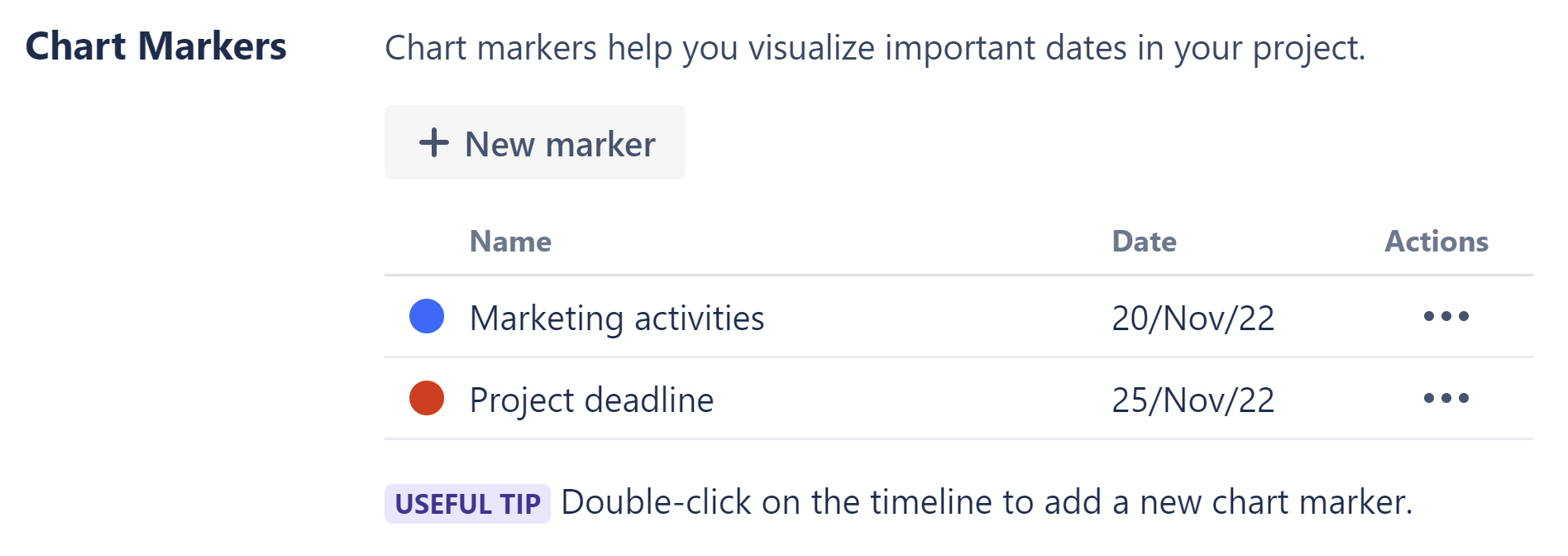Open actions menu for Project deadline
This screenshot has width=1568, height=556.
click(x=1446, y=398)
